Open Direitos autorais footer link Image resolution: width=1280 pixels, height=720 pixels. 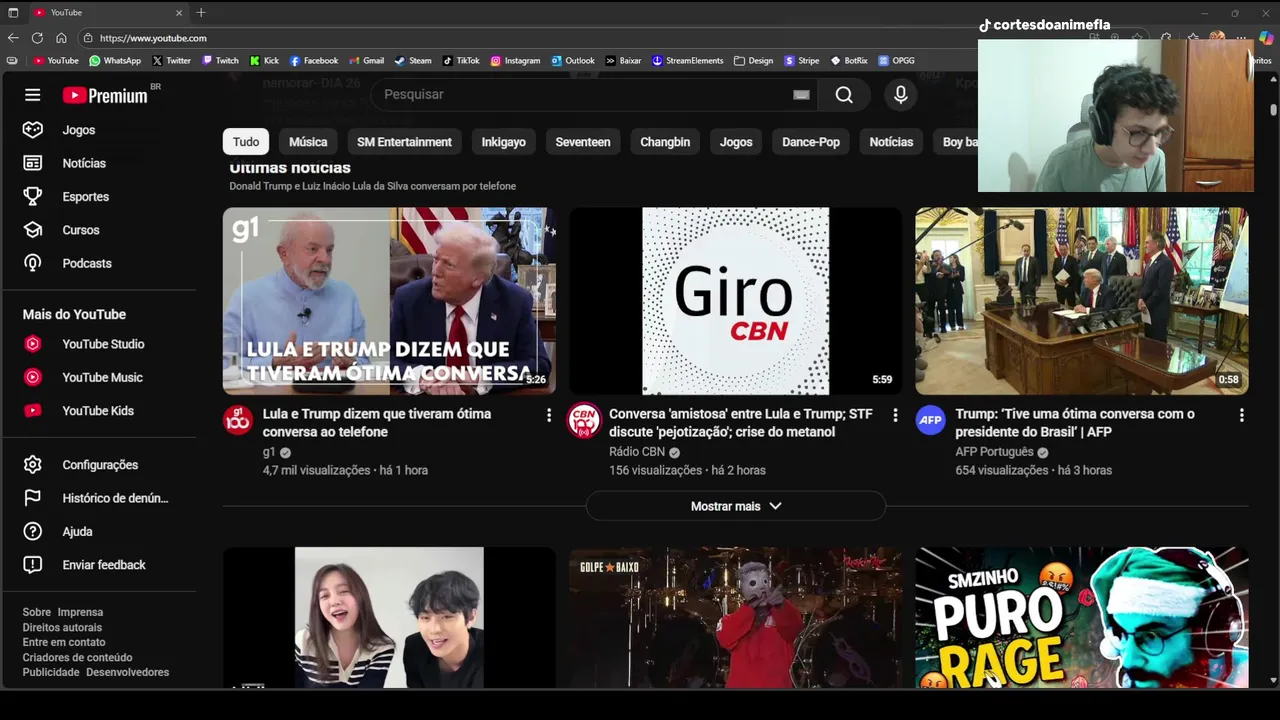coord(62,627)
